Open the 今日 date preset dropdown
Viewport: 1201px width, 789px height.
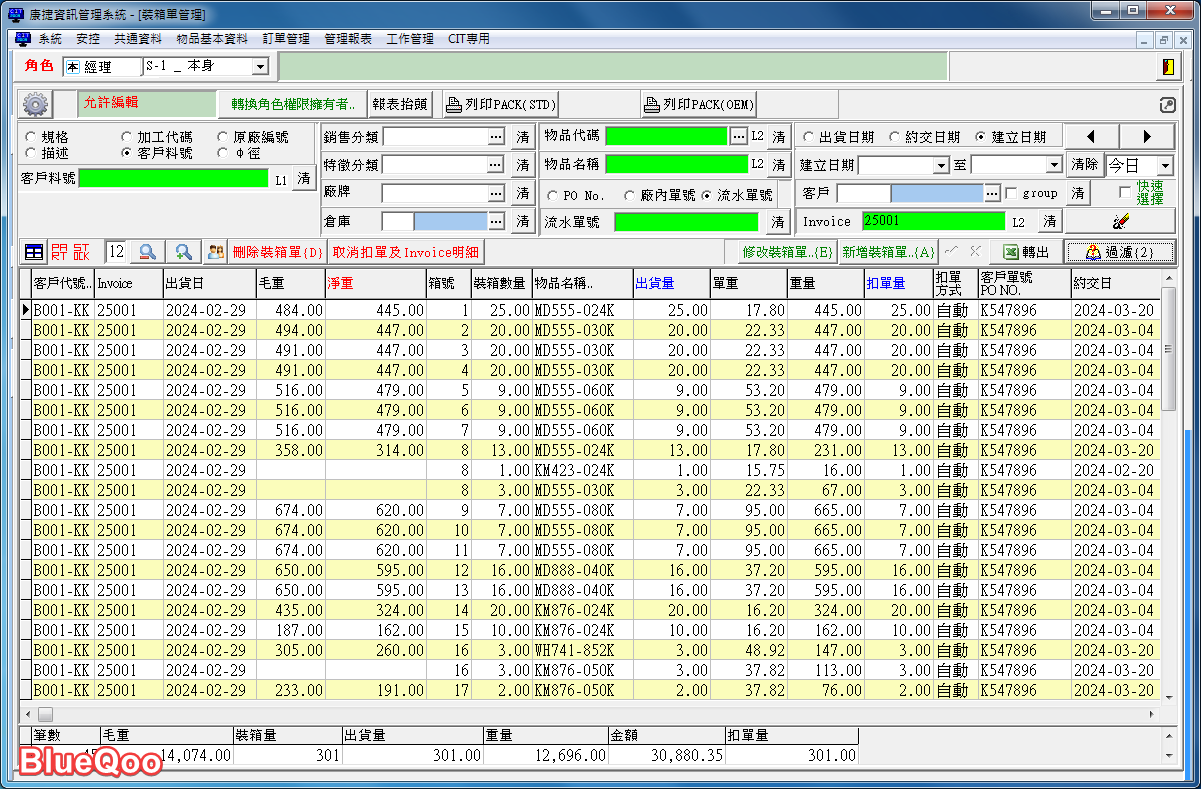[x=1165, y=165]
